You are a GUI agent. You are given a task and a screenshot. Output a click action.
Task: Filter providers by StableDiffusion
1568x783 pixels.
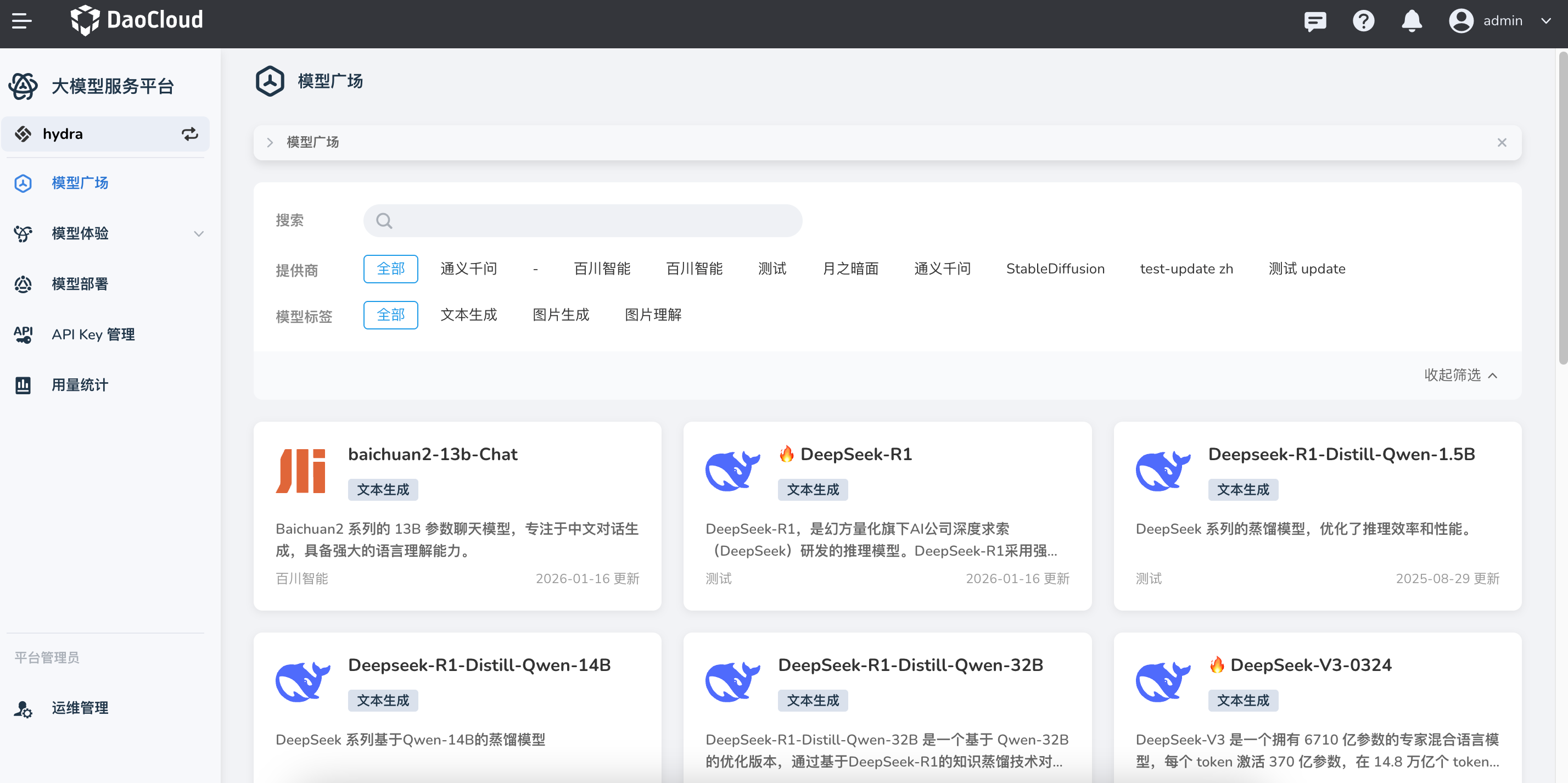1054,269
